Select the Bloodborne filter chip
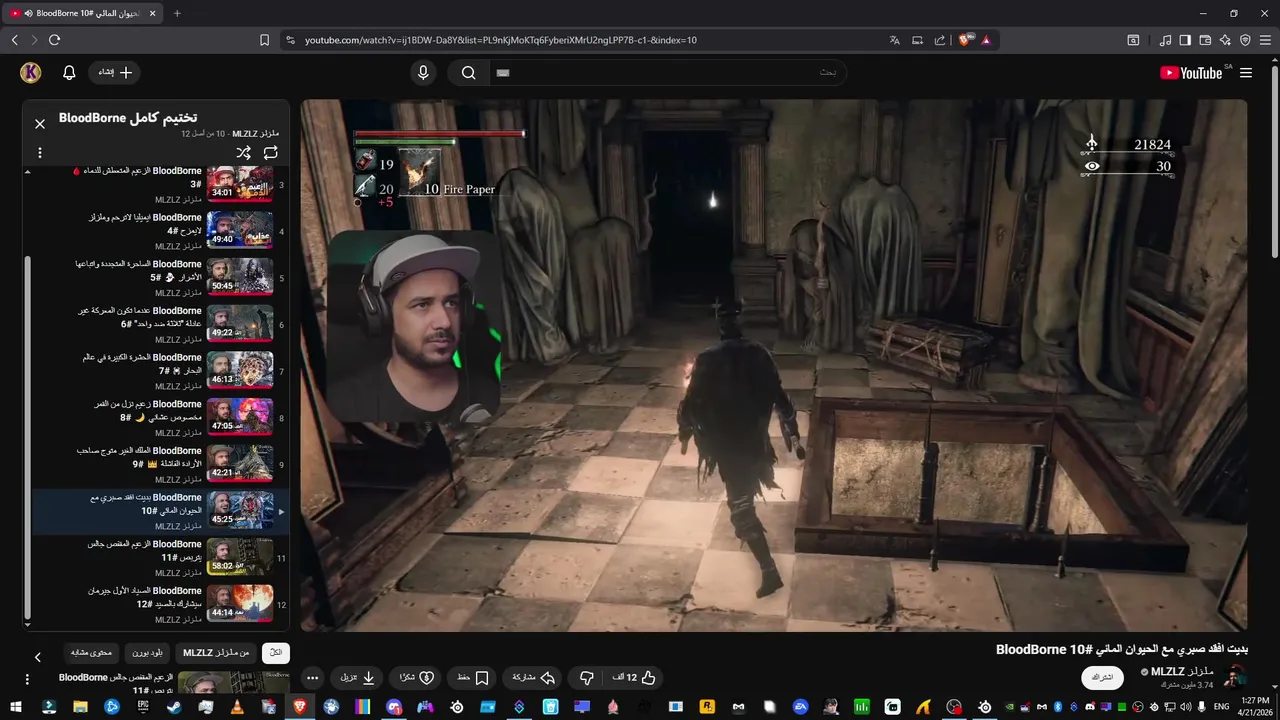 click(x=147, y=653)
